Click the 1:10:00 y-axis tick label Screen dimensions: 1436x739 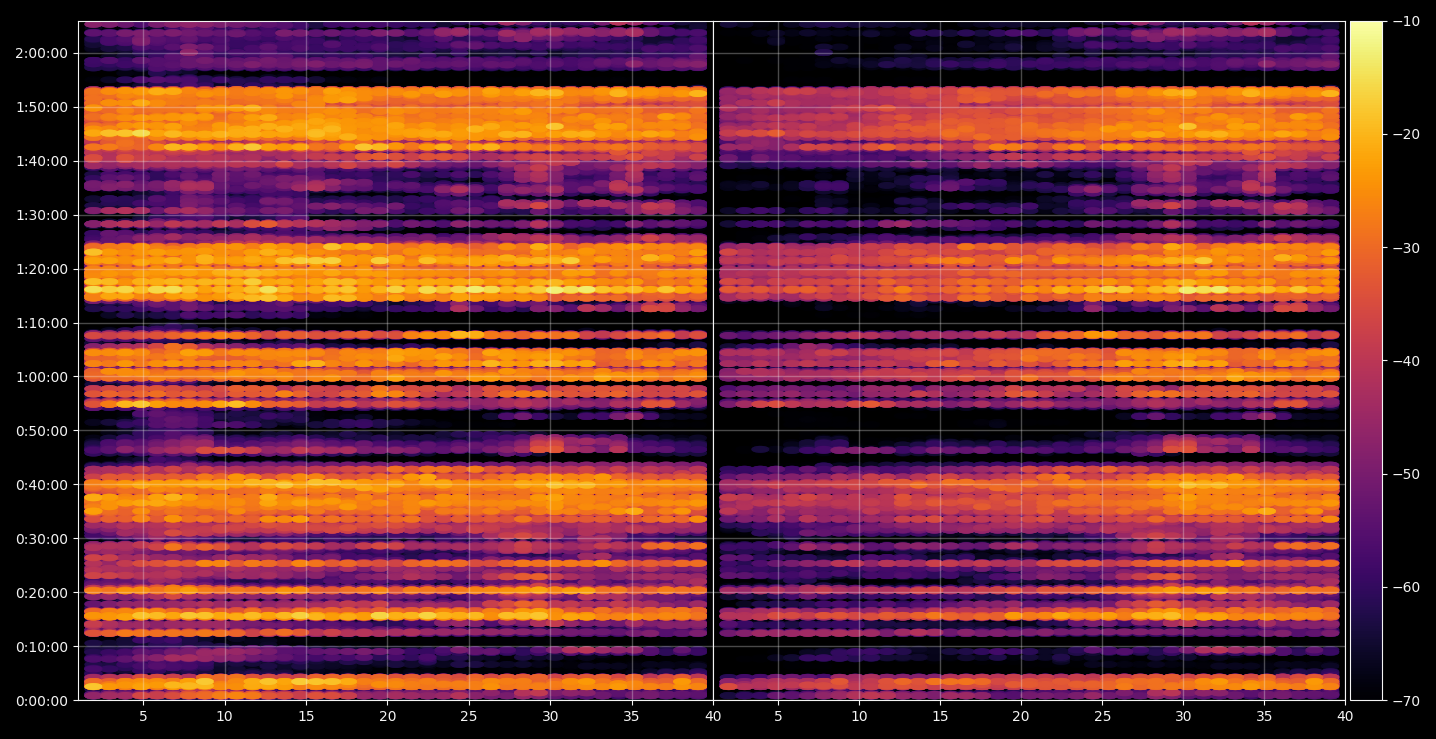(40, 323)
